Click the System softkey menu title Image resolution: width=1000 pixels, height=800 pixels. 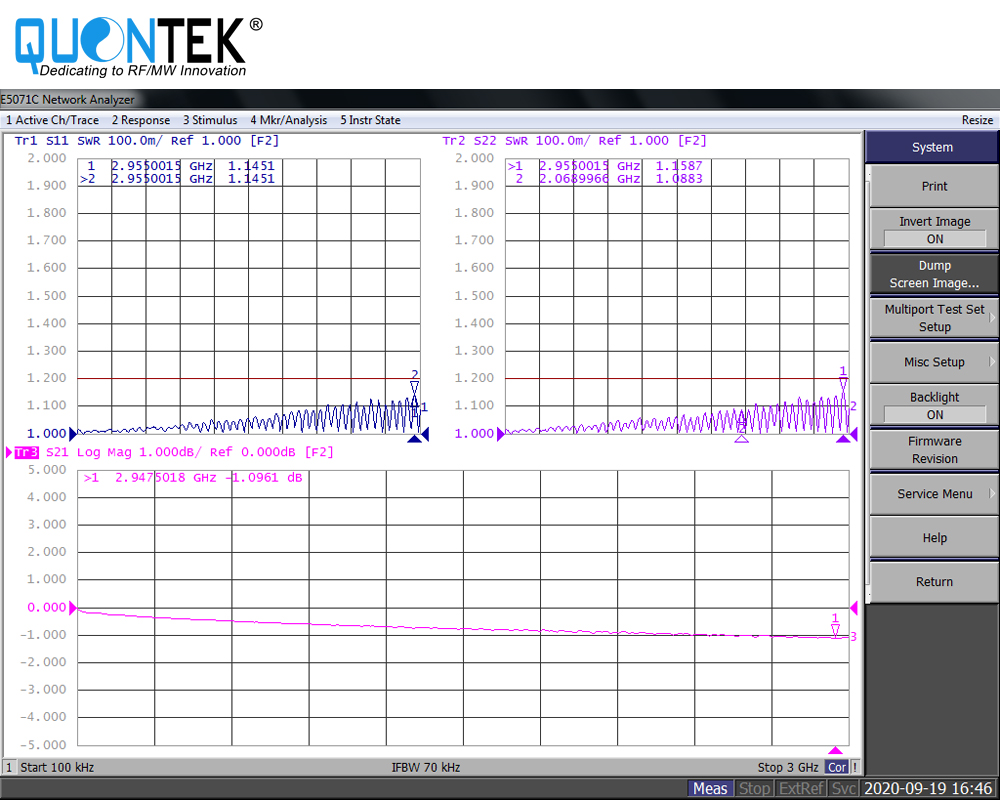tap(932, 147)
